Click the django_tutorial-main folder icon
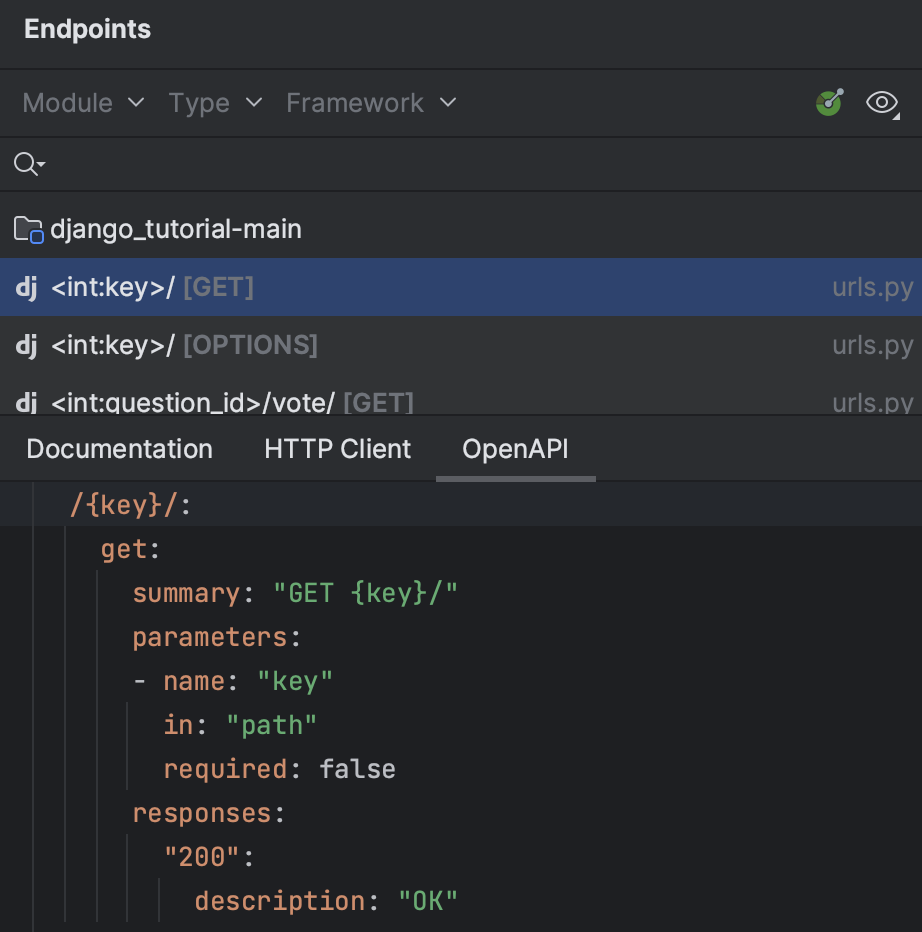This screenshot has height=932, width=922. point(28,229)
